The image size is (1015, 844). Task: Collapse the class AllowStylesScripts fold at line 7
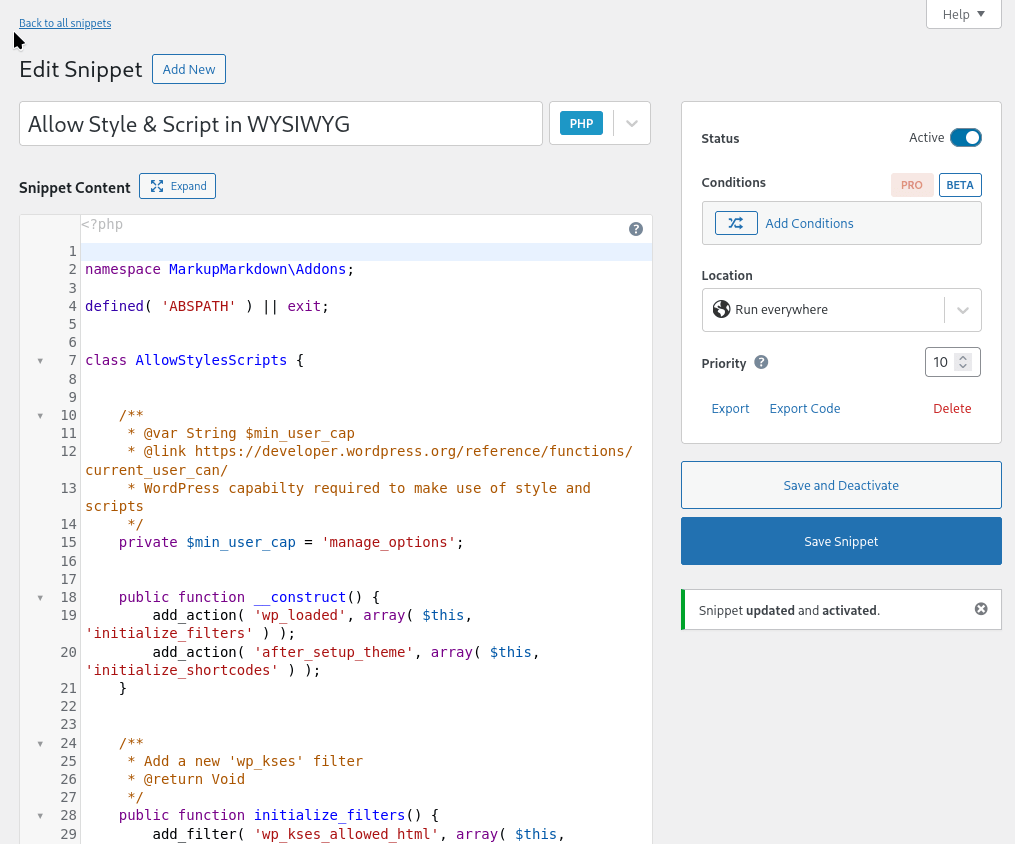pos(40,361)
